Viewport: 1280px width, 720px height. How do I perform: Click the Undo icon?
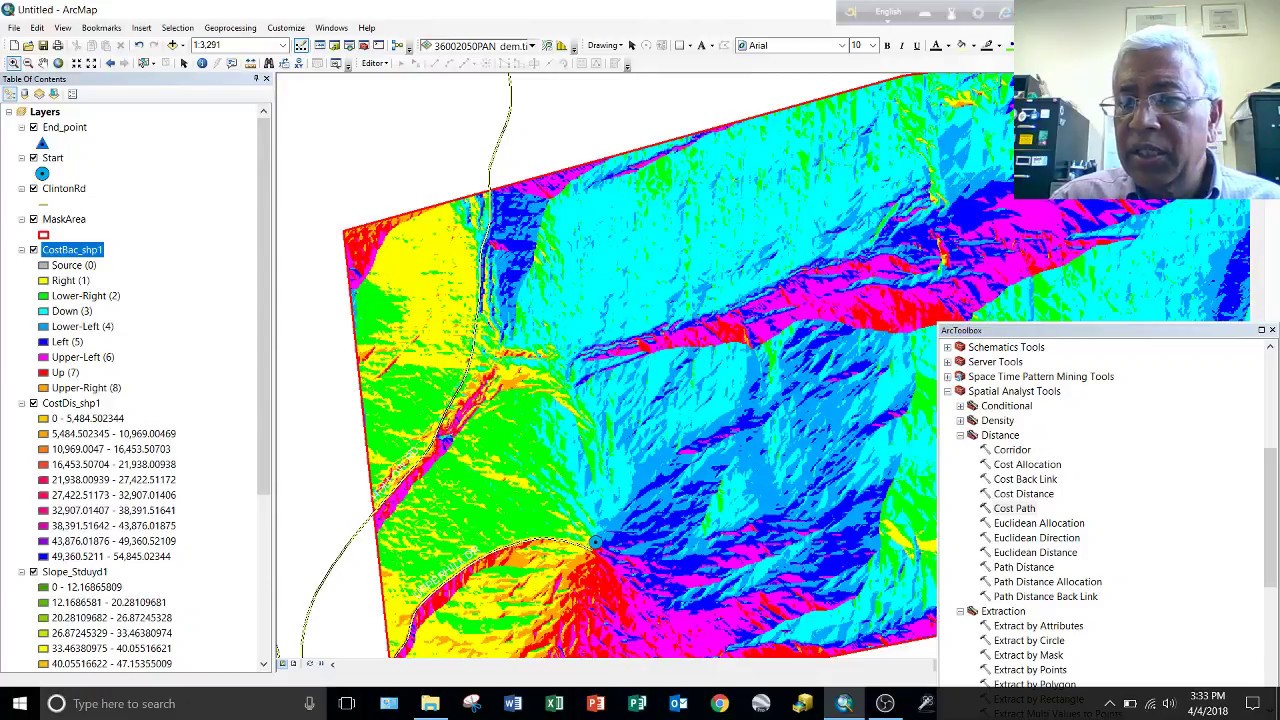139,46
